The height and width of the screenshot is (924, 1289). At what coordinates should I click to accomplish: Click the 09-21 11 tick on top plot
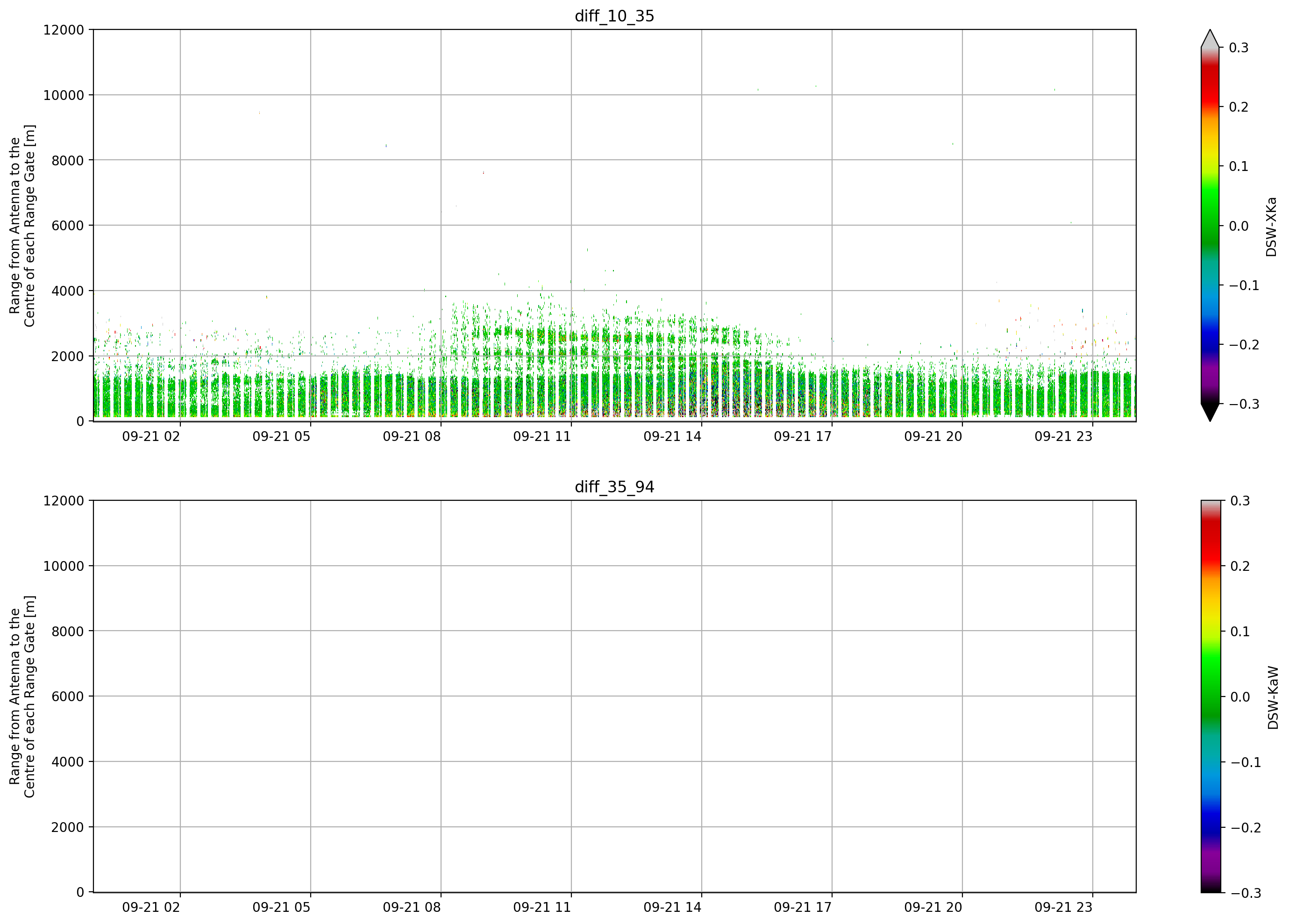click(x=541, y=436)
